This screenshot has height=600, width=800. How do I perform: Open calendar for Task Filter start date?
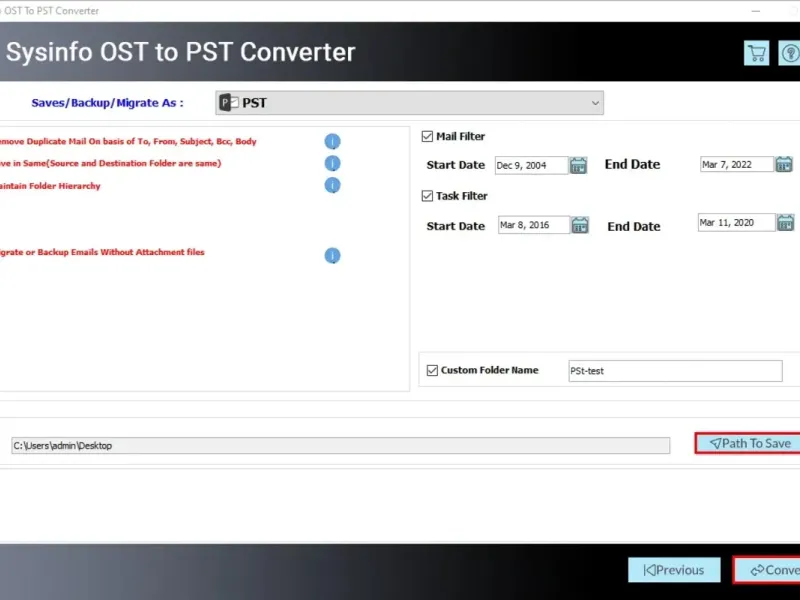tap(580, 225)
